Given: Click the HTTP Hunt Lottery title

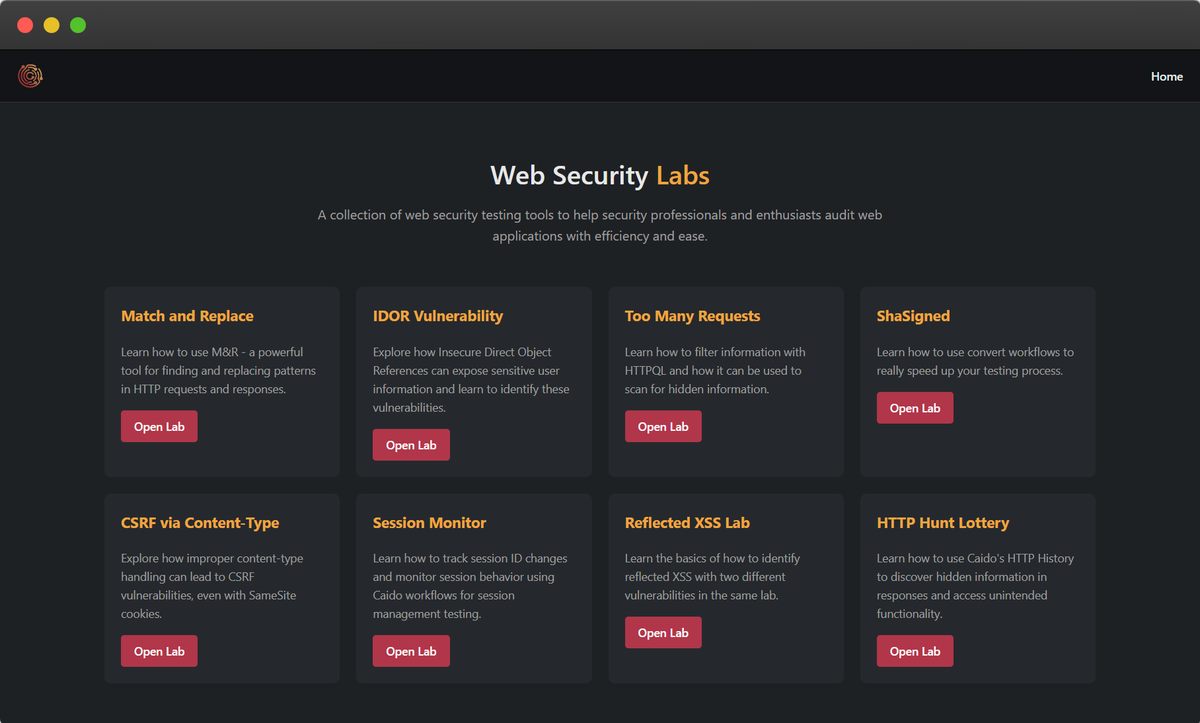Looking at the screenshot, I should point(943,523).
